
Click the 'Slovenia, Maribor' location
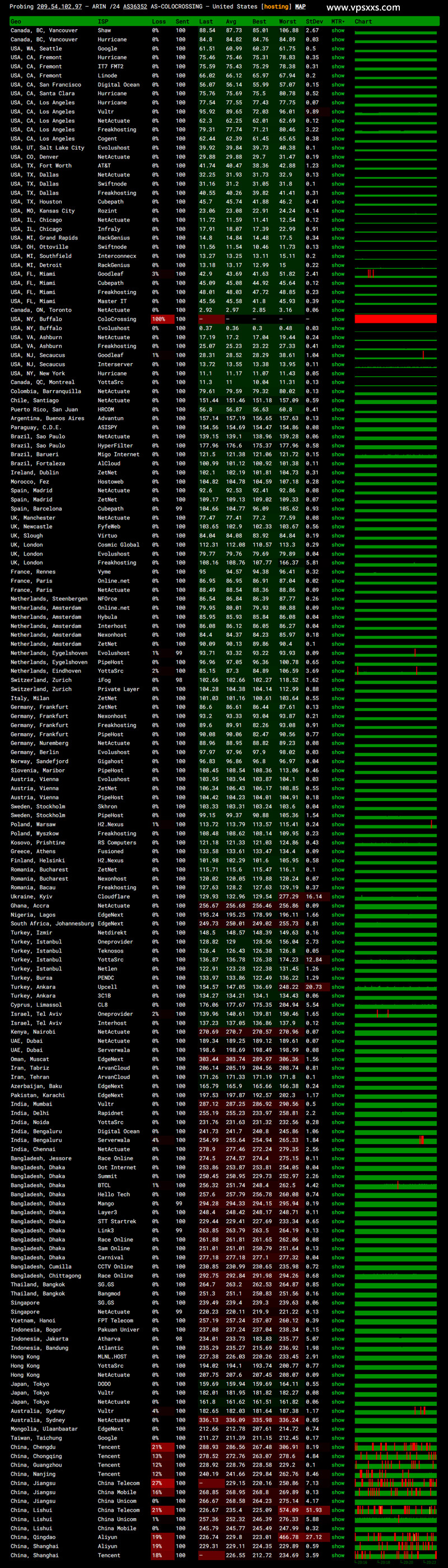click(38, 770)
